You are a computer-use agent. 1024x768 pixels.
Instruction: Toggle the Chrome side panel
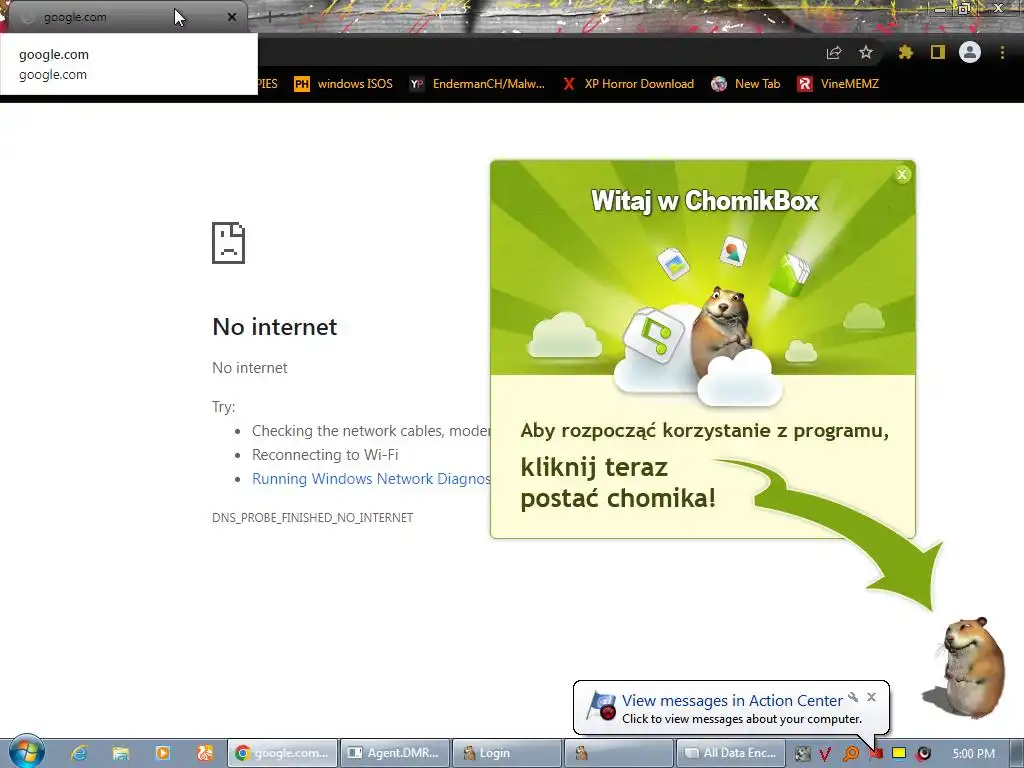(938, 52)
